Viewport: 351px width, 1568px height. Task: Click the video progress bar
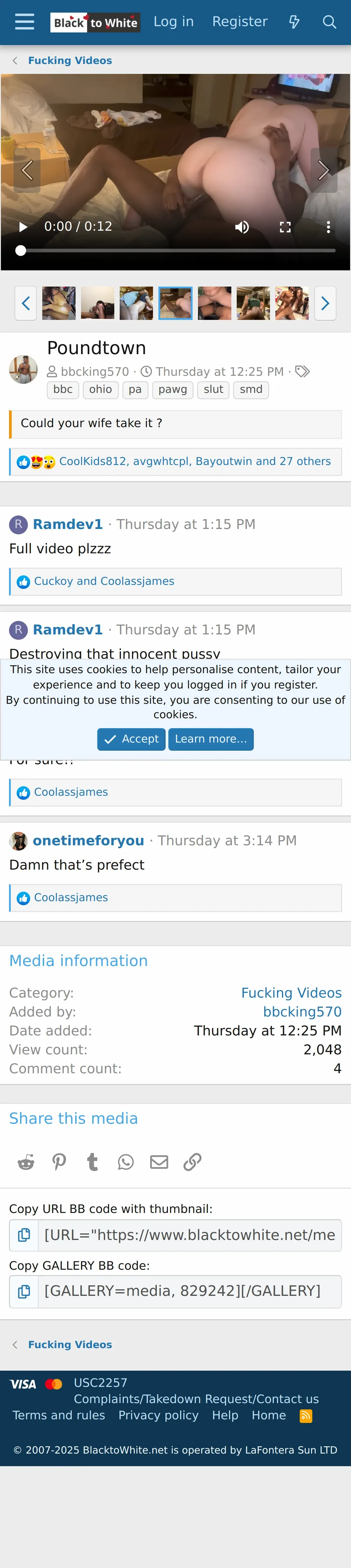click(x=176, y=250)
